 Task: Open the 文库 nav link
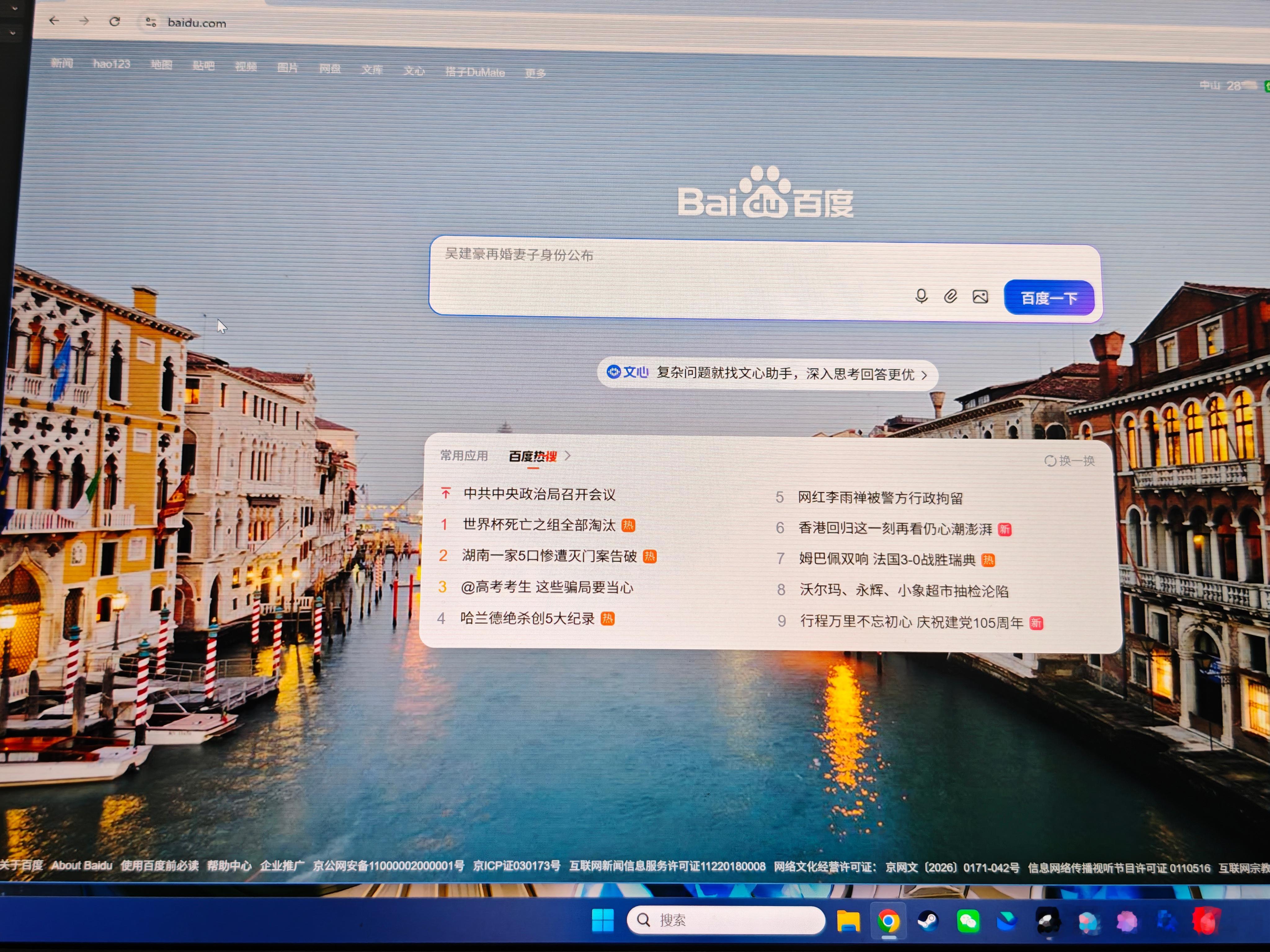click(x=372, y=70)
